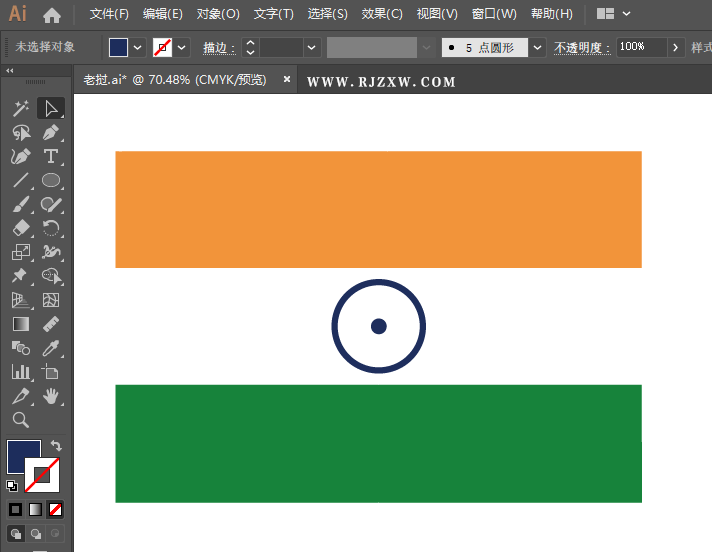
Task: Open the 效果(C) menu
Action: [x=382, y=14]
